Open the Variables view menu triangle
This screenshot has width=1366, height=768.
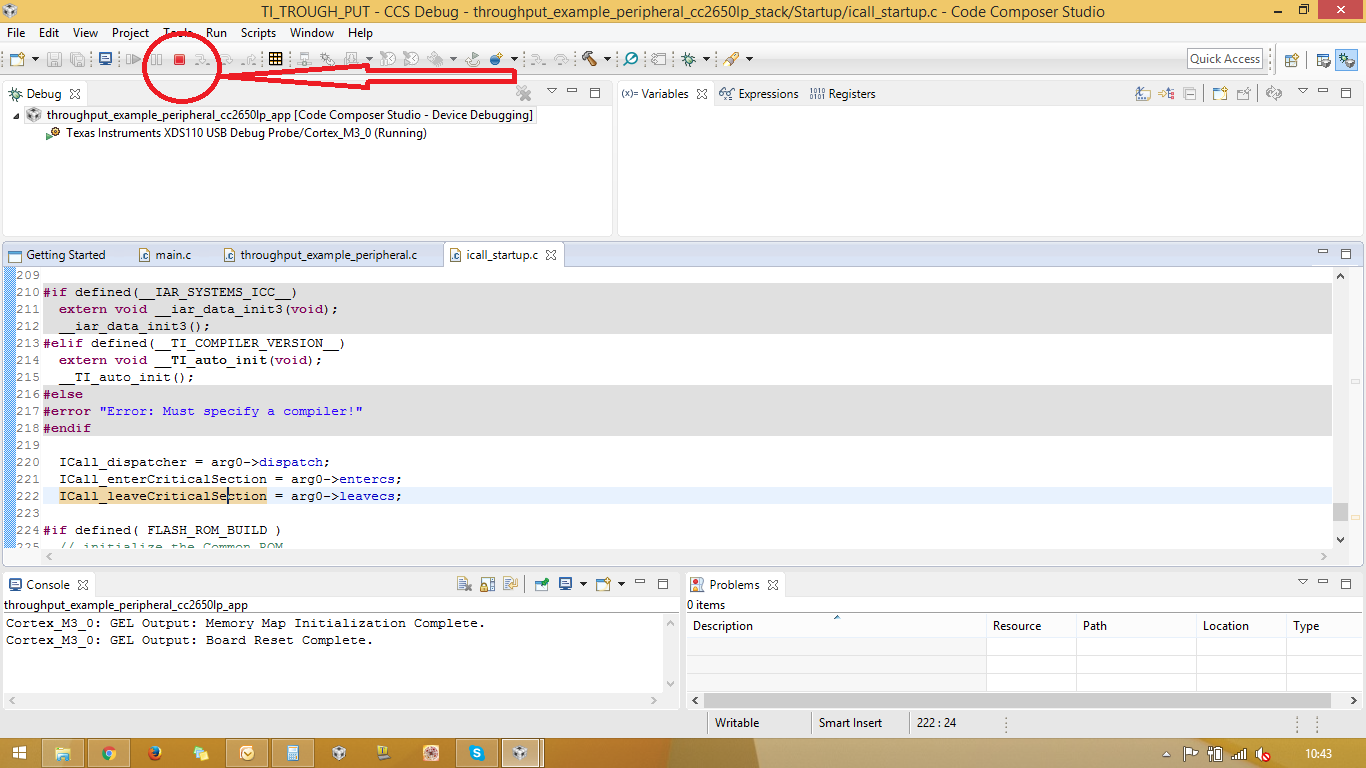1302,92
